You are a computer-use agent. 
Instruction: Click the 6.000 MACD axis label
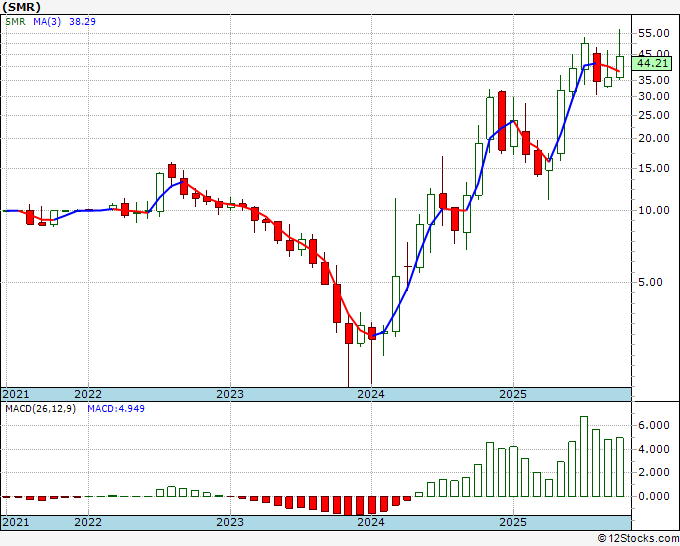pyautogui.click(x=654, y=425)
